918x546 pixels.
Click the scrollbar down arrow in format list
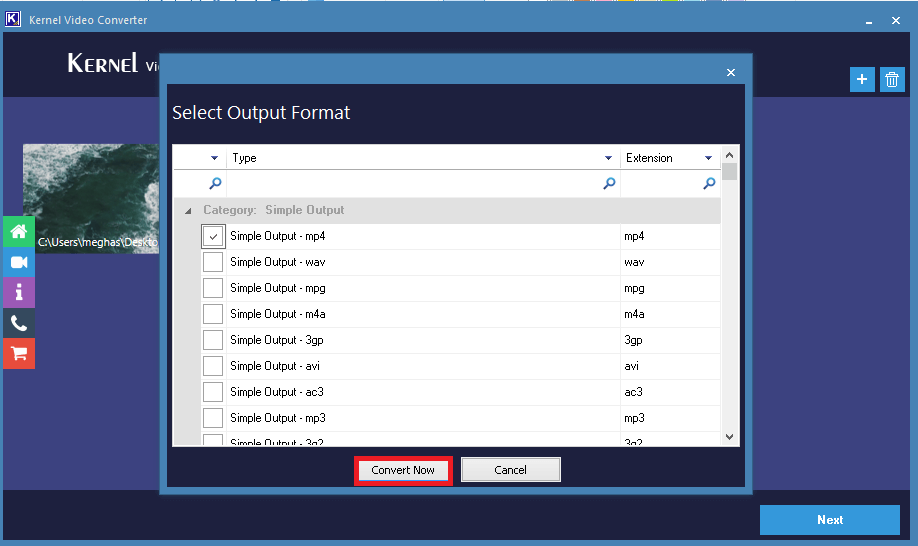pos(729,437)
